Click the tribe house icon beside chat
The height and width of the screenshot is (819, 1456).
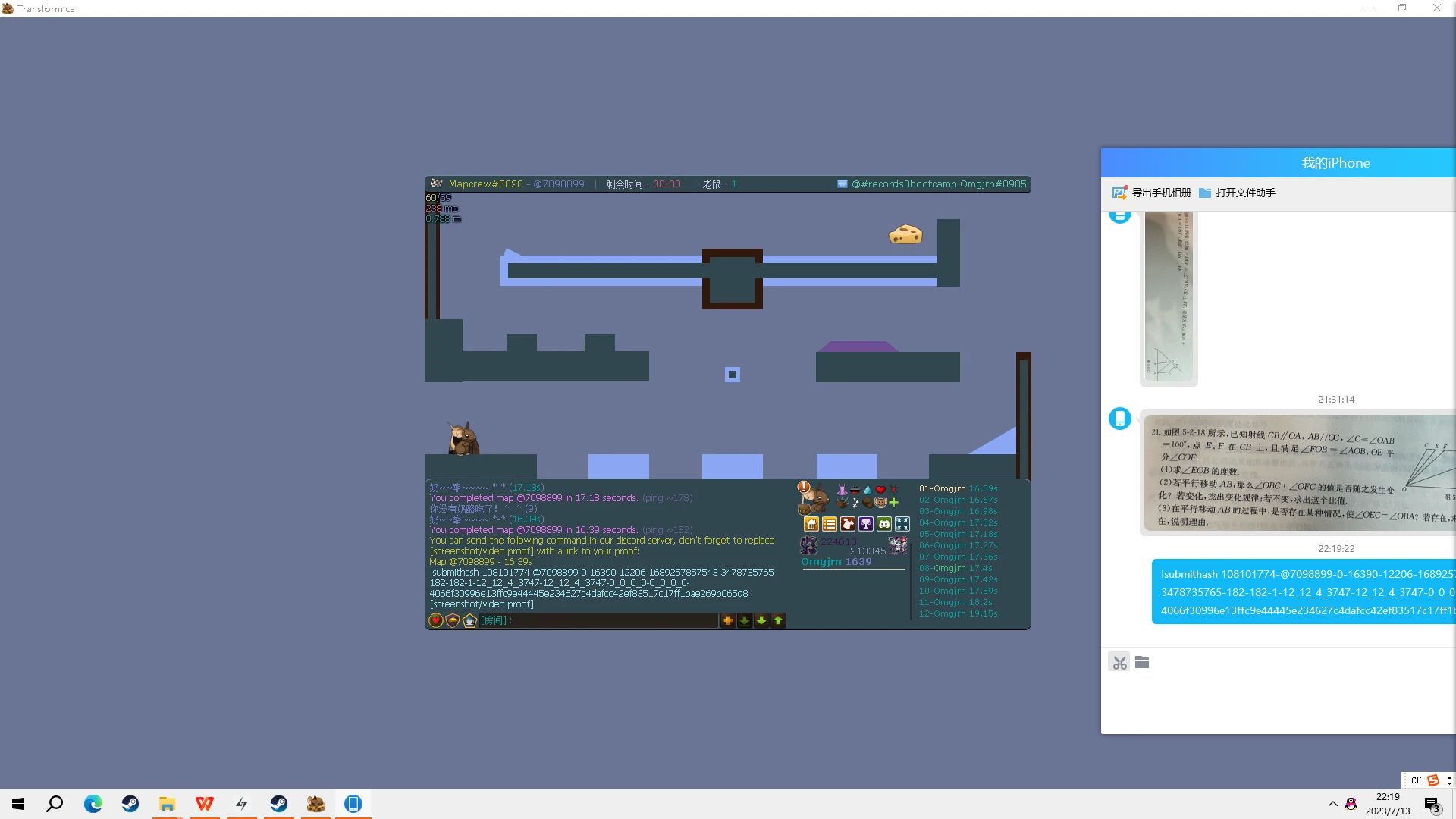469,620
